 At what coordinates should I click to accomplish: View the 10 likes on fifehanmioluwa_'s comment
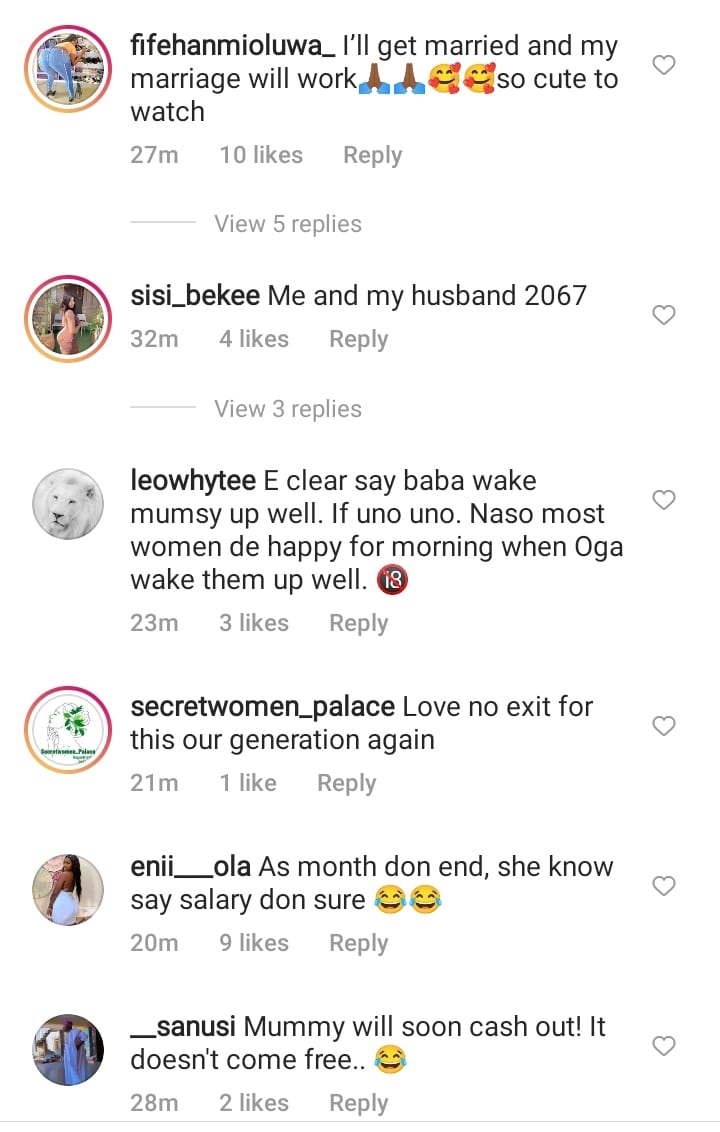point(261,155)
